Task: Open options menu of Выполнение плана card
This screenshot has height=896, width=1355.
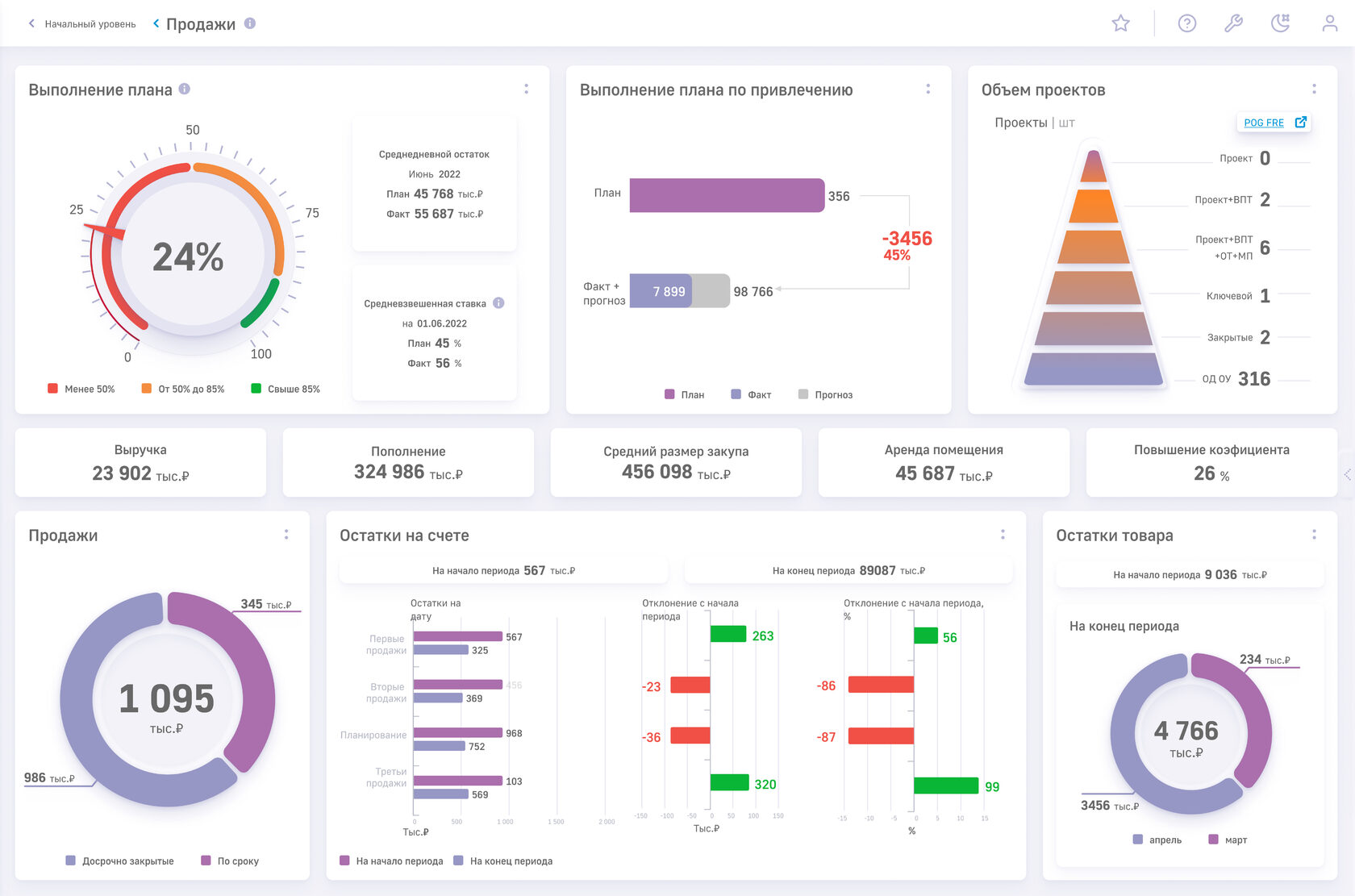Action: (526, 89)
